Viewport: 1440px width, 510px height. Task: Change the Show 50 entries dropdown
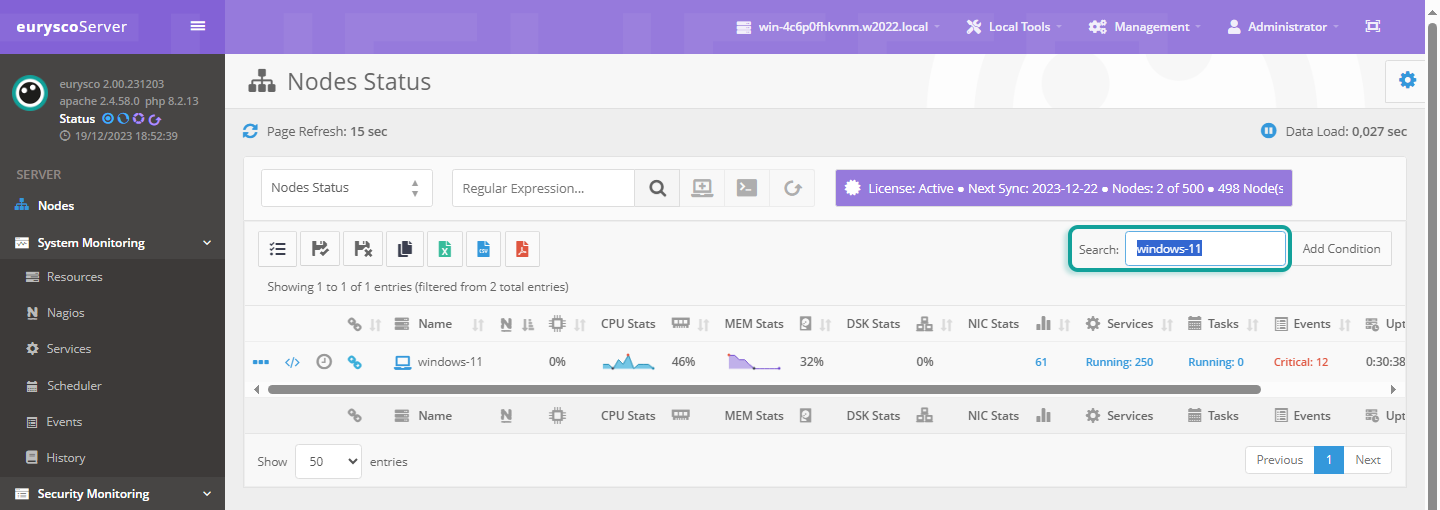[x=328, y=461]
